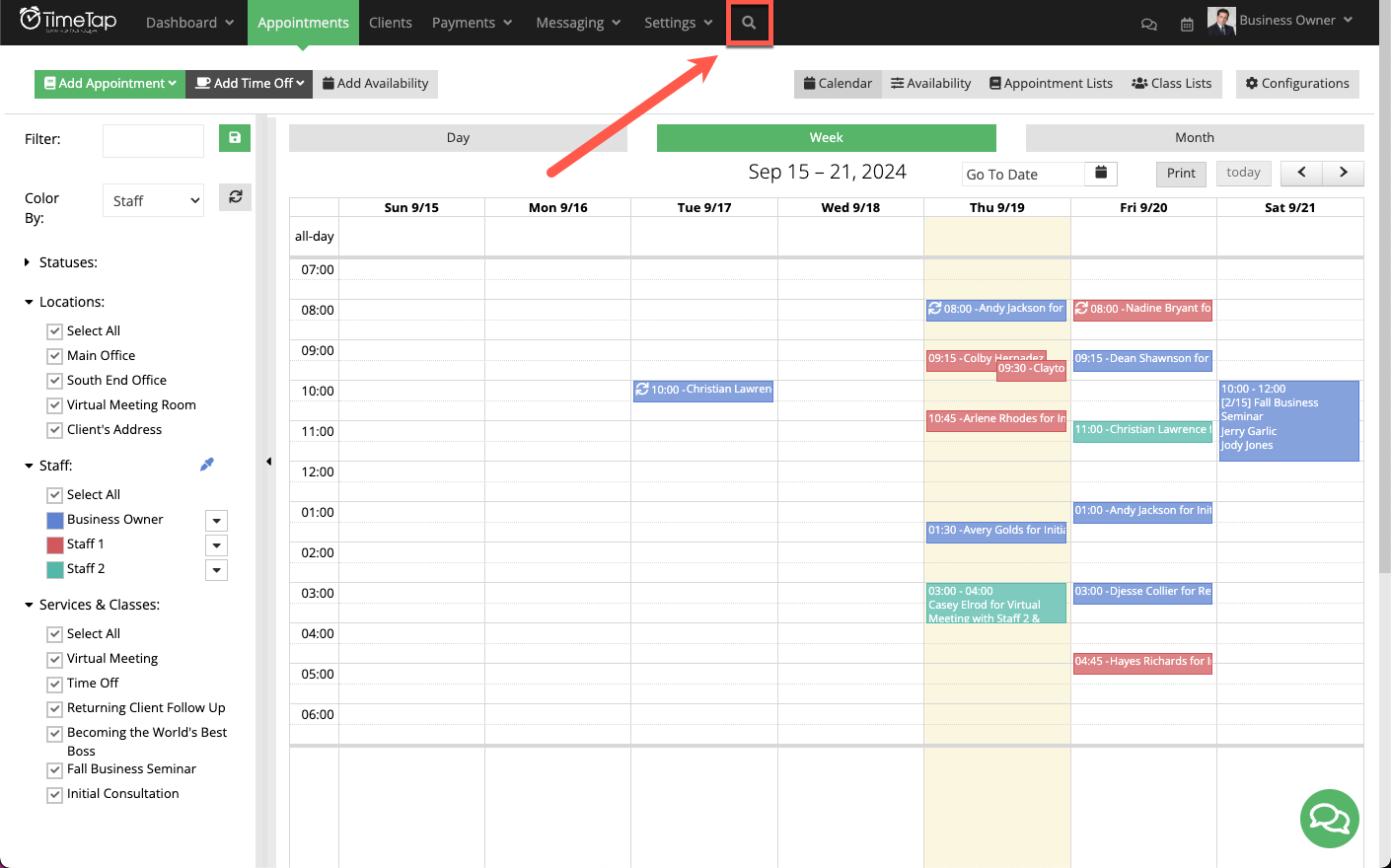Open the chat widget in the bottom right corner
Screen dimensions: 1391x868
pyautogui.click(x=1329, y=819)
